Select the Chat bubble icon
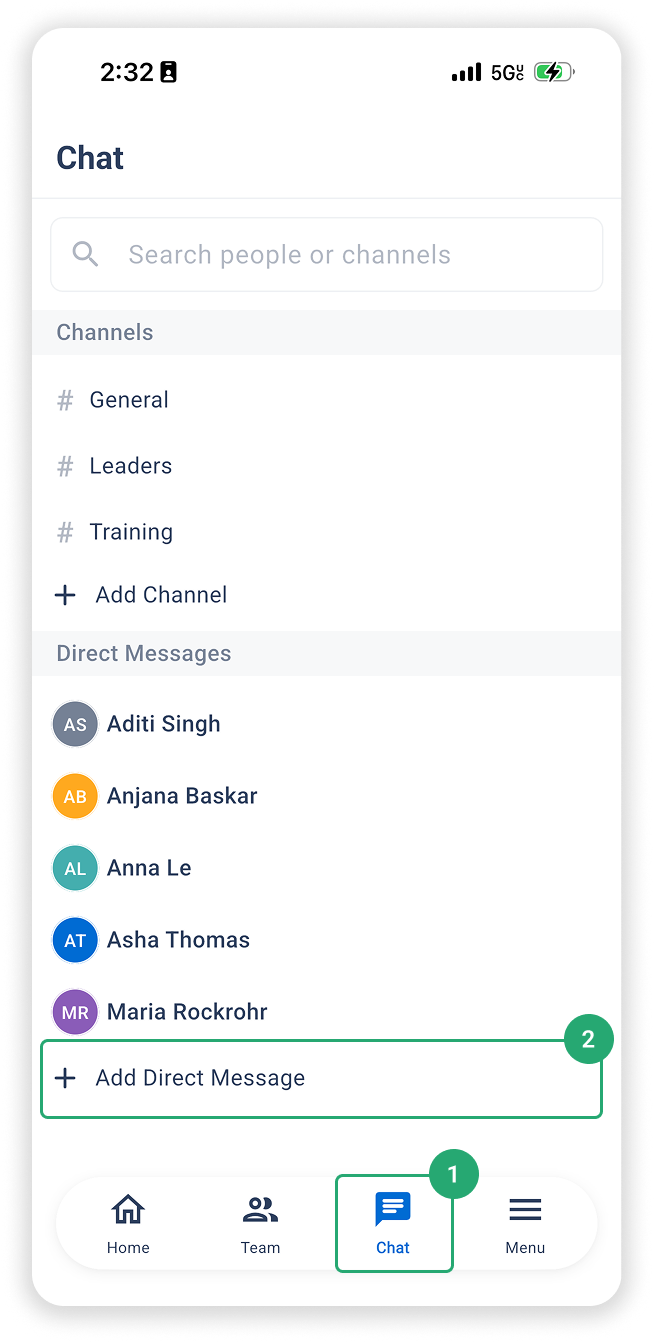The image size is (654, 1342). (393, 1209)
